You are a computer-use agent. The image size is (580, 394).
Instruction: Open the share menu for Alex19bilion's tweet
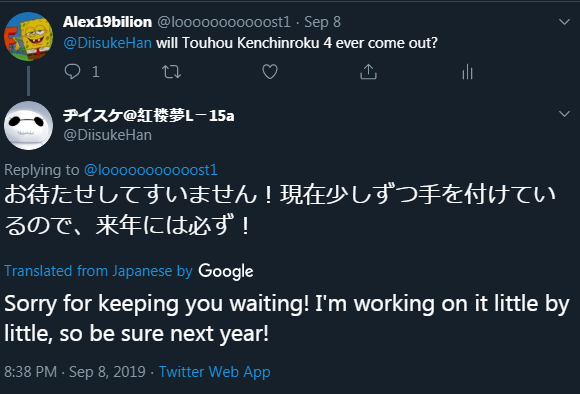pos(368,71)
